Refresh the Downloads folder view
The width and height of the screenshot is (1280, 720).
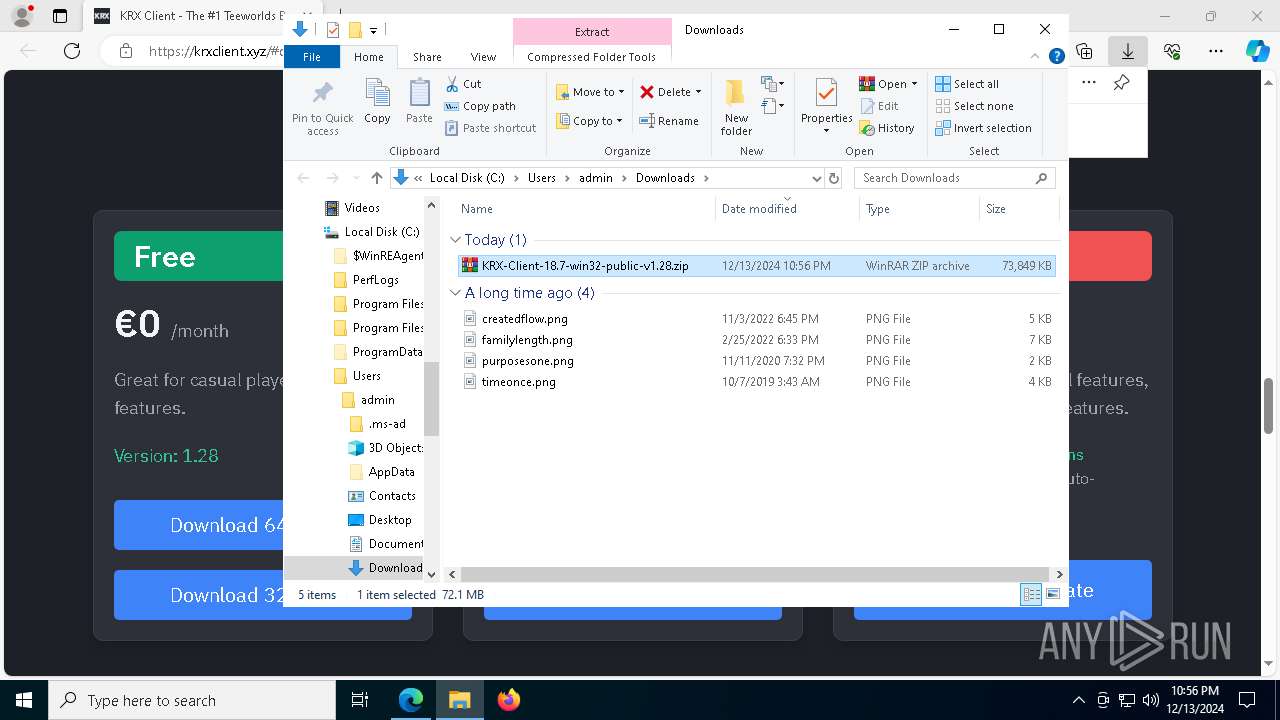833,178
